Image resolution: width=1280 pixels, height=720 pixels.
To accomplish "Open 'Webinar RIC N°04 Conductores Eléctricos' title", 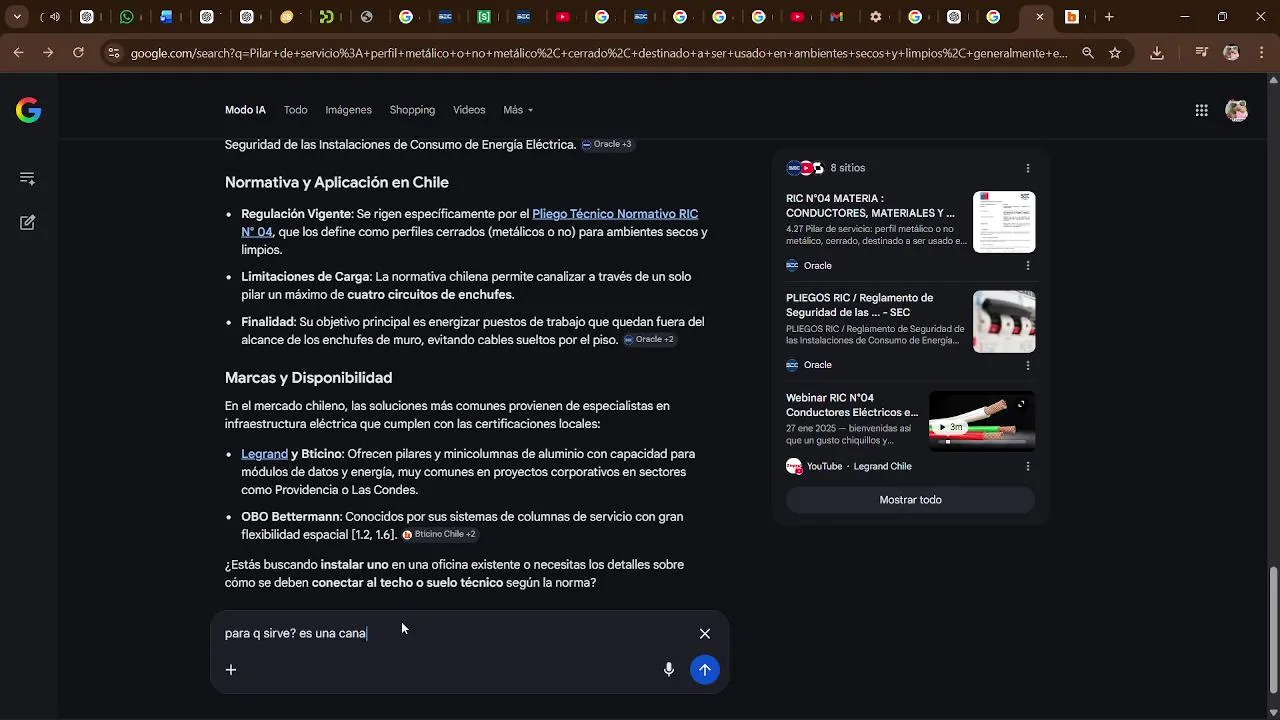I will click(852, 405).
